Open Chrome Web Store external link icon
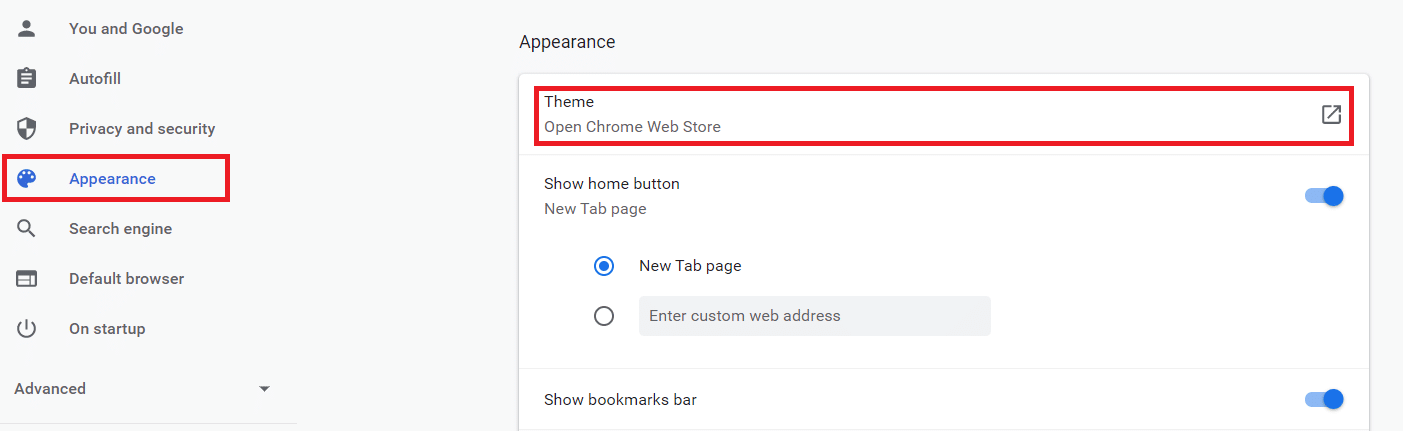The image size is (1403, 431). coord(1331,114)
